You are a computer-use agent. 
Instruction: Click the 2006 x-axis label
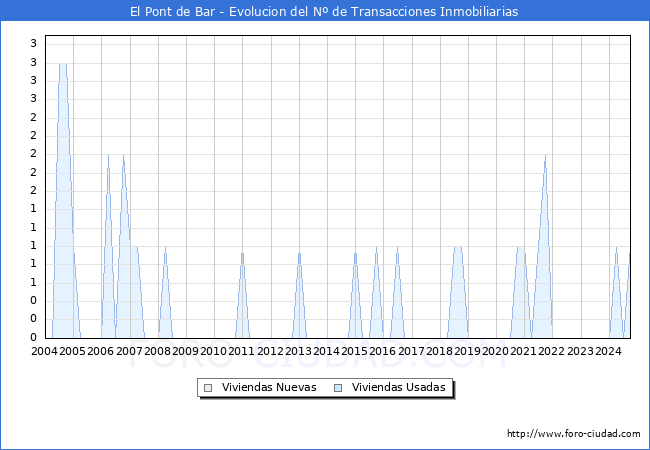coord(100,351)
